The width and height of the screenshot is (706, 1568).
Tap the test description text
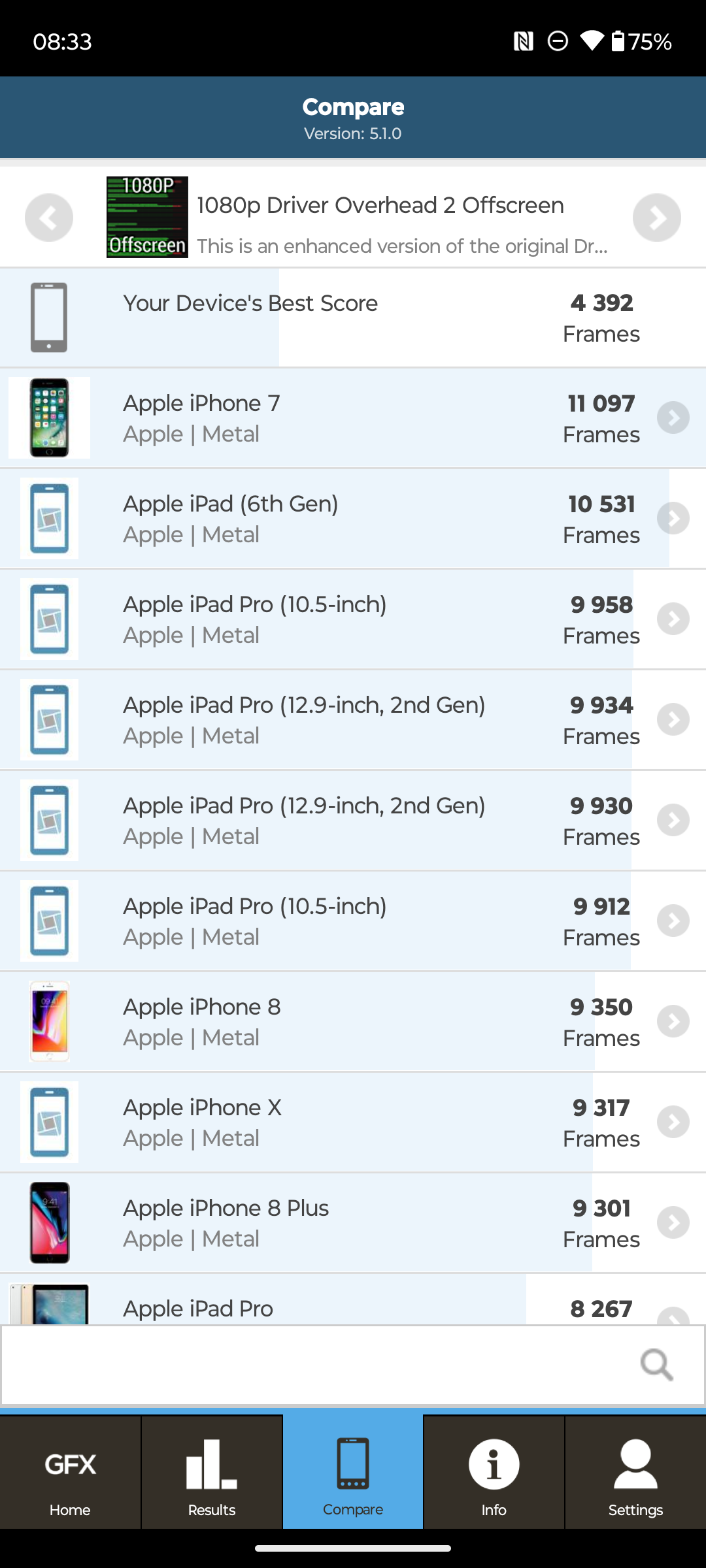pos(402,246)
